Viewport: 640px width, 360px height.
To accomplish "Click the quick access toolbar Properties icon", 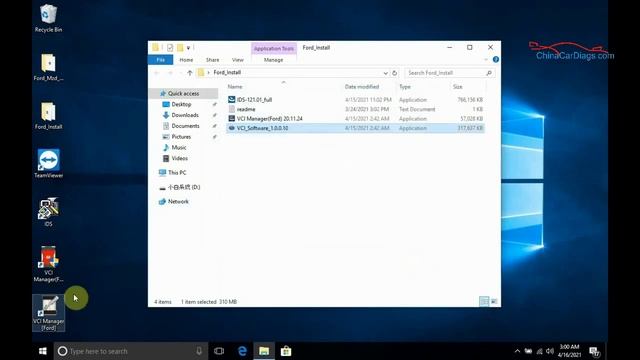I will 170,48.
